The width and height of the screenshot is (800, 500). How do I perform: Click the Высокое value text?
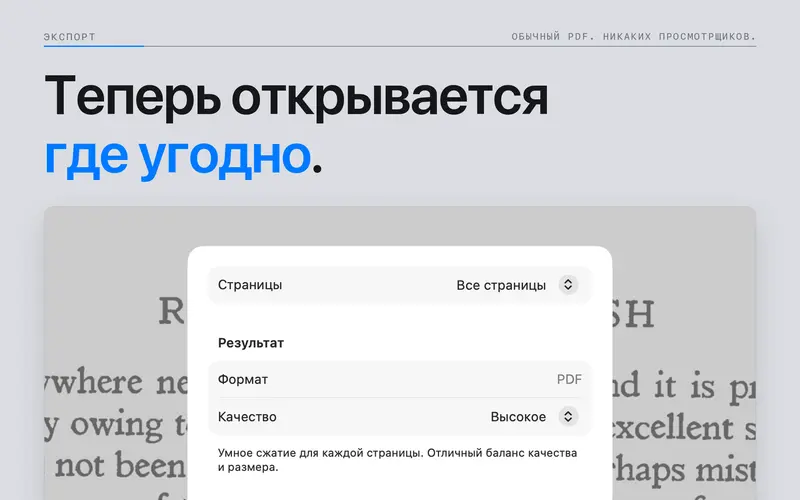point(518,417)
